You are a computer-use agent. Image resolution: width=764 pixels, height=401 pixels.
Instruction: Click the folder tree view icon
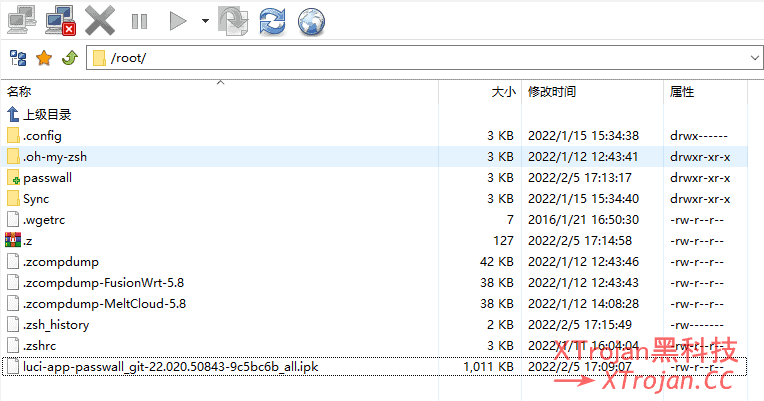coord(18,58)
